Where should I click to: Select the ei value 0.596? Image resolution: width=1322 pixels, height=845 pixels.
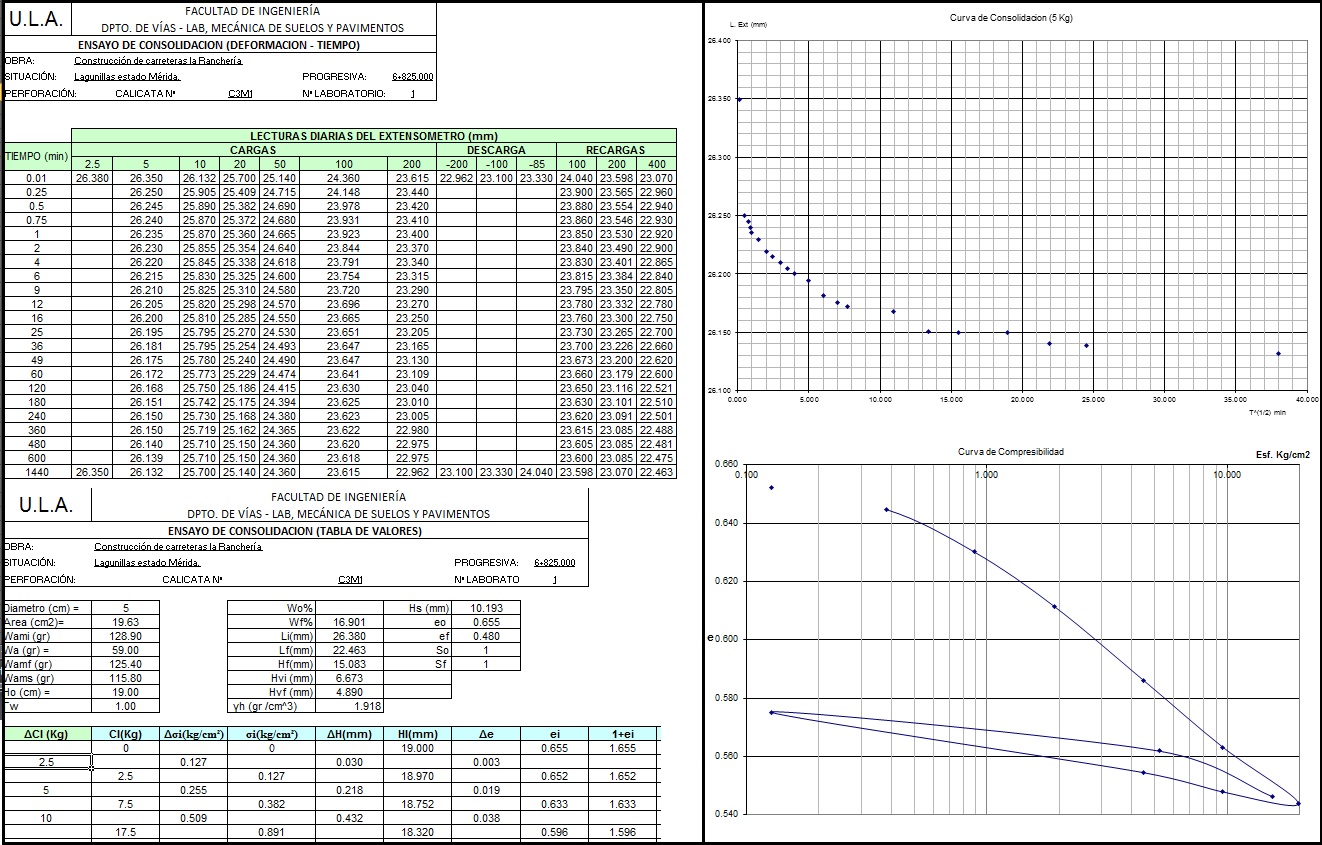pos(554,832)
